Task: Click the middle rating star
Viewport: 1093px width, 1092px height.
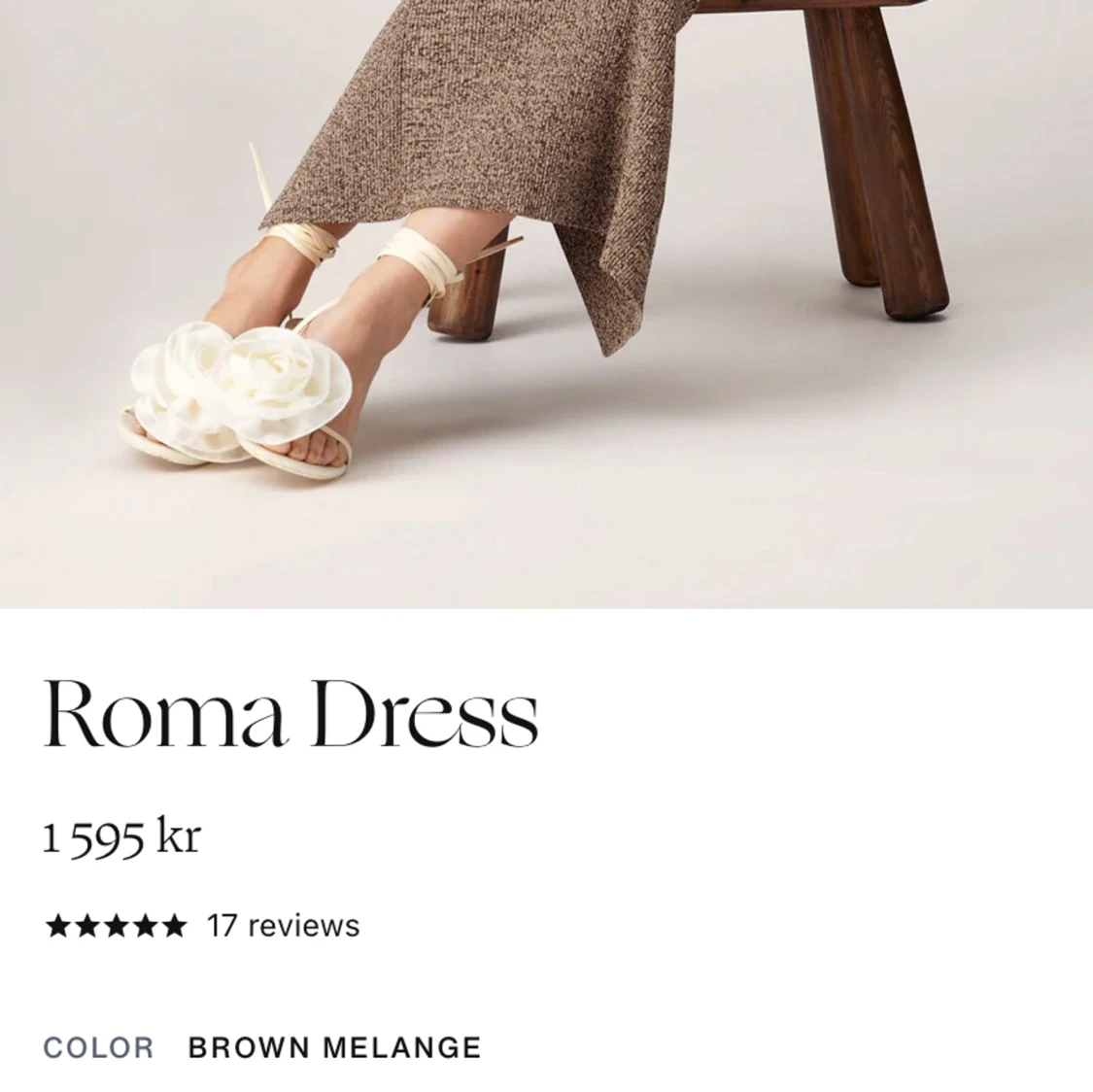Action: coord(116,926)
